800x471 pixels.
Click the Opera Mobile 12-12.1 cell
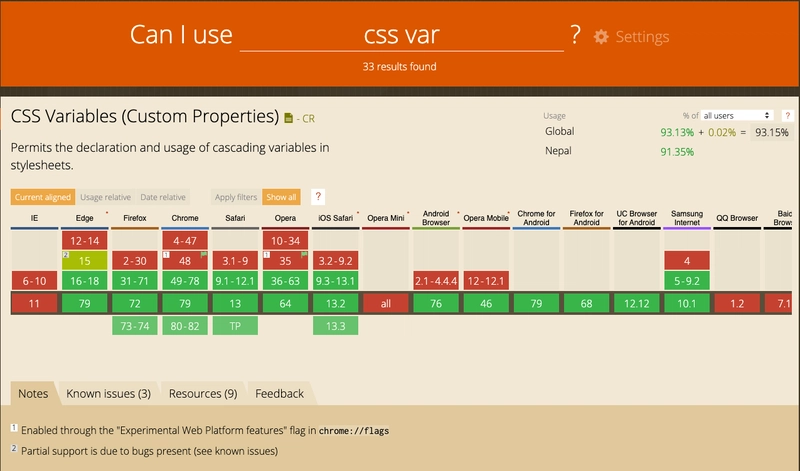(486, 281)
